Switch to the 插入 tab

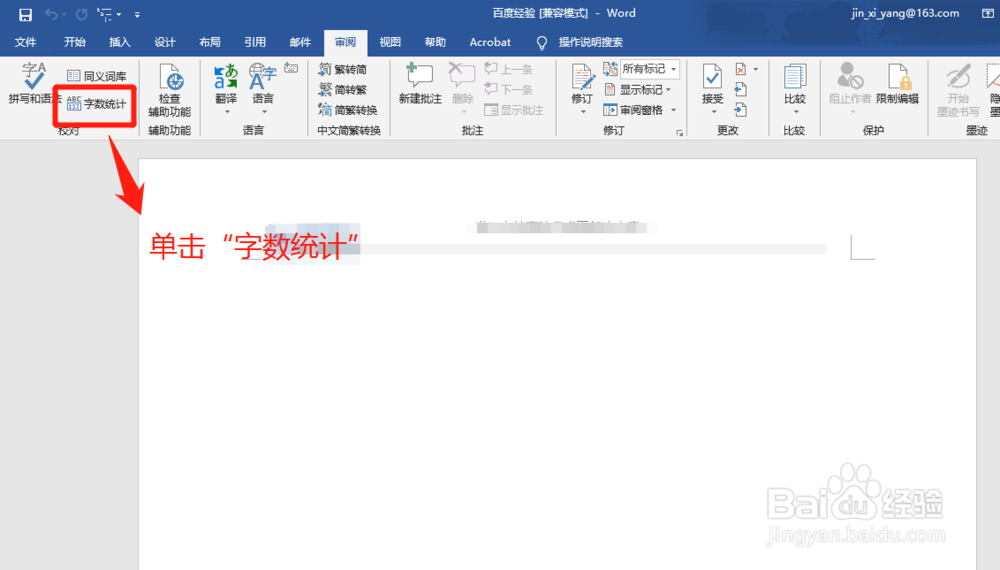(120, 42)
